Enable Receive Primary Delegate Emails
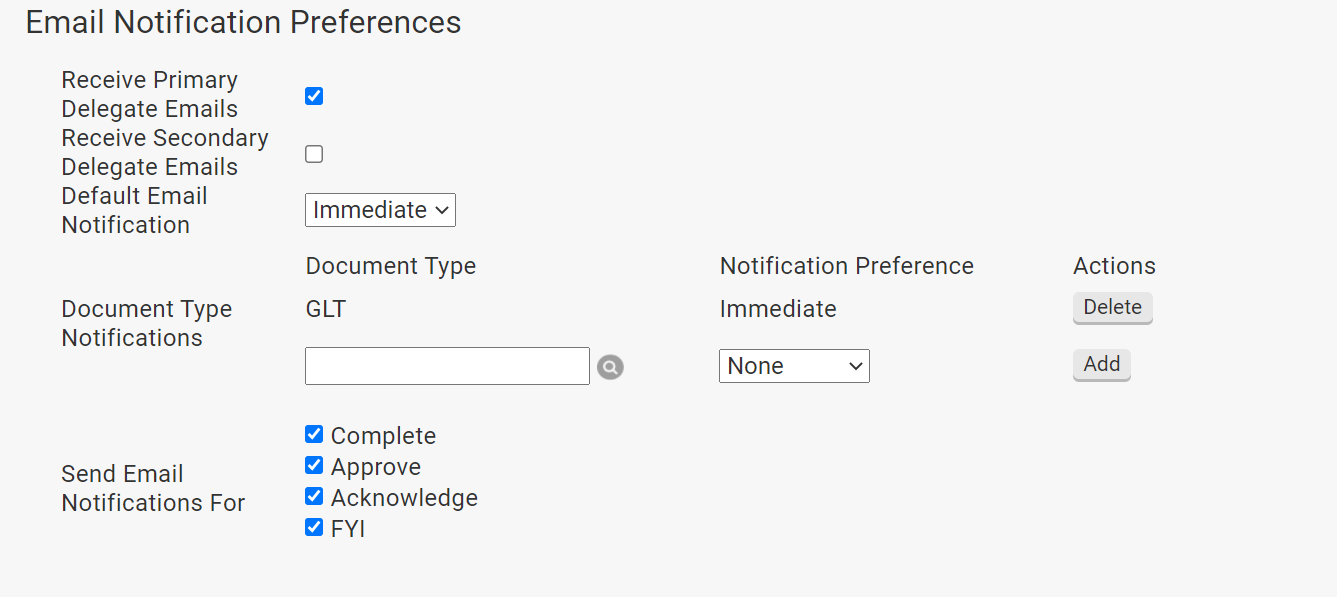The width and height of the screenshot is (1337, 597). pyautogui.click(x=314, y=95)
